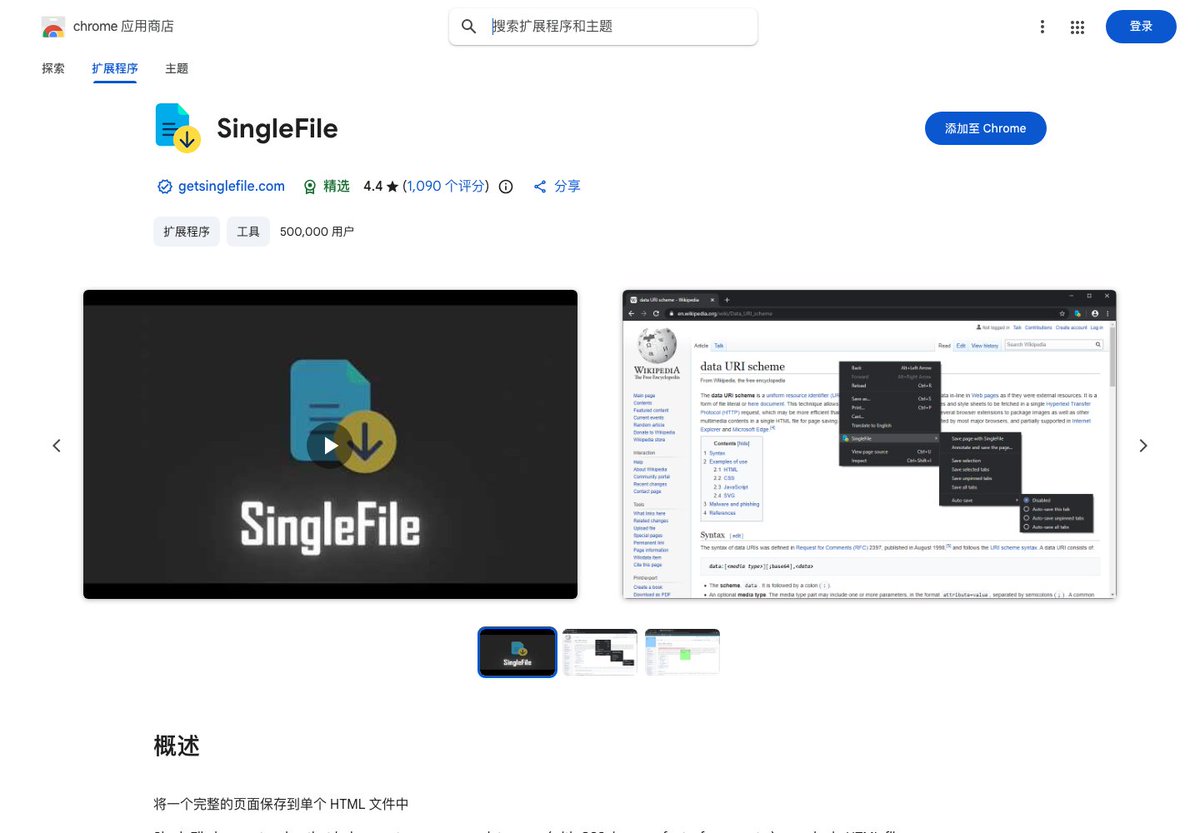Switch to the 探索 tab
Image resolution: width=1200 pixels, height=833 pixels.
pyautogui.click(x=53, y=69)
